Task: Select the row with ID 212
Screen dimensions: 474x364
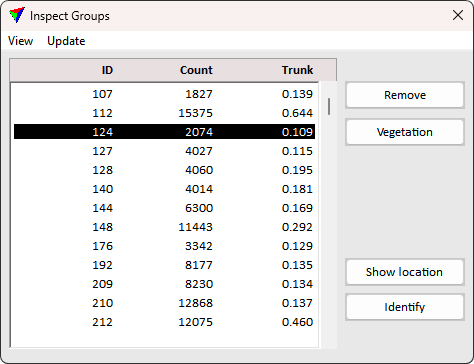Action: click(164, 322)
